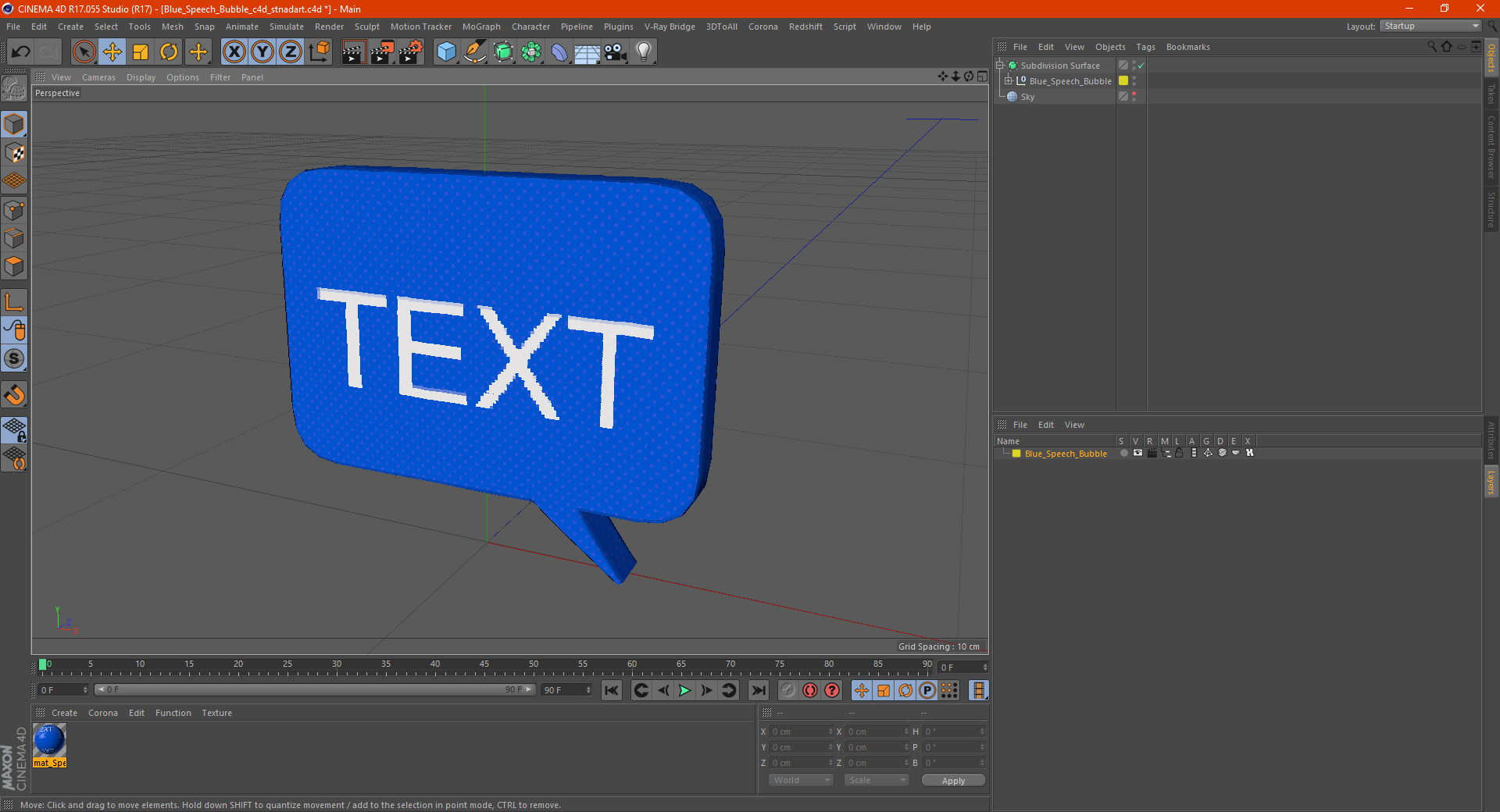This screenshot has height=812, width=1500.
Task: Select Edges mode in left toolbar
Action: [x=14, y=238]
